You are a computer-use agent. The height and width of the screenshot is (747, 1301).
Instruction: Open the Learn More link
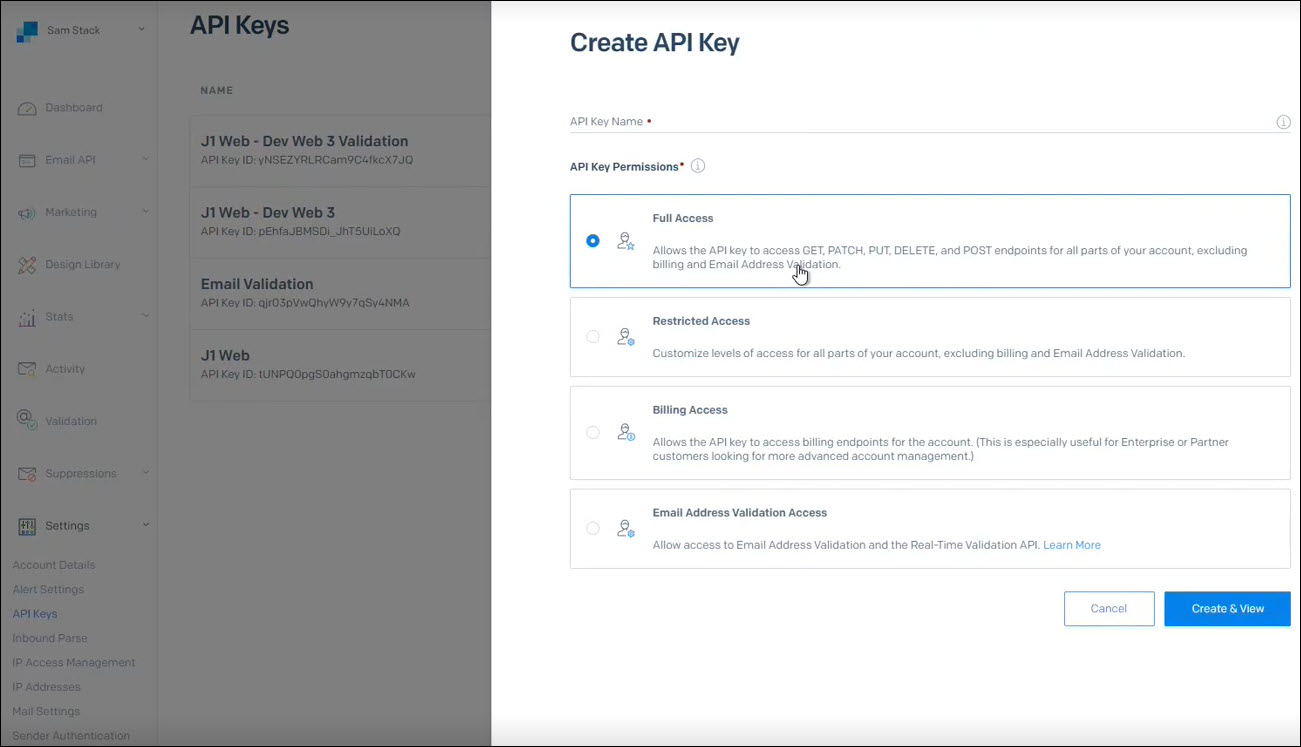pyautogui.click(x=1071, y=545)
